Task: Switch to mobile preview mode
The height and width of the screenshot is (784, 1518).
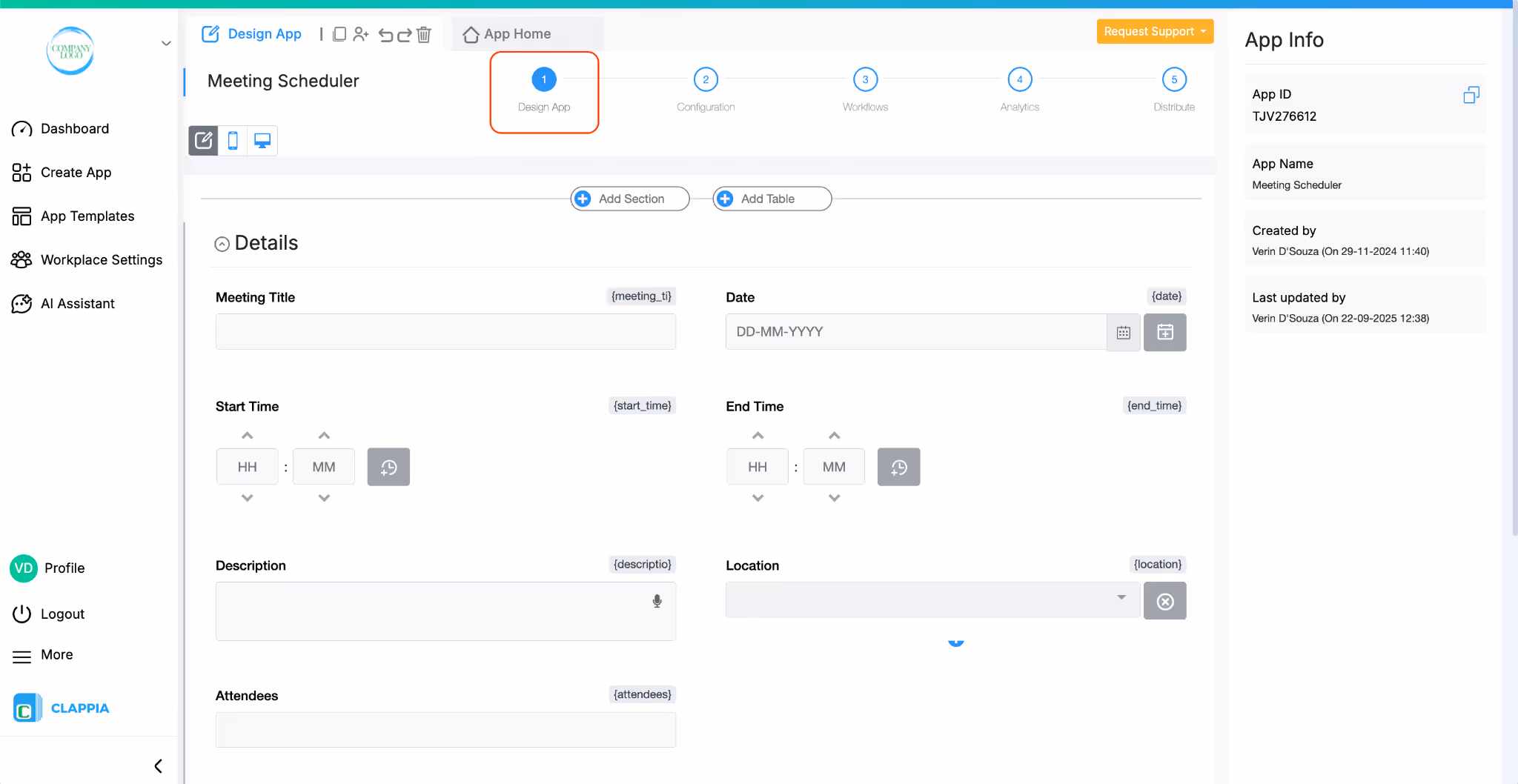Action: 233,140
